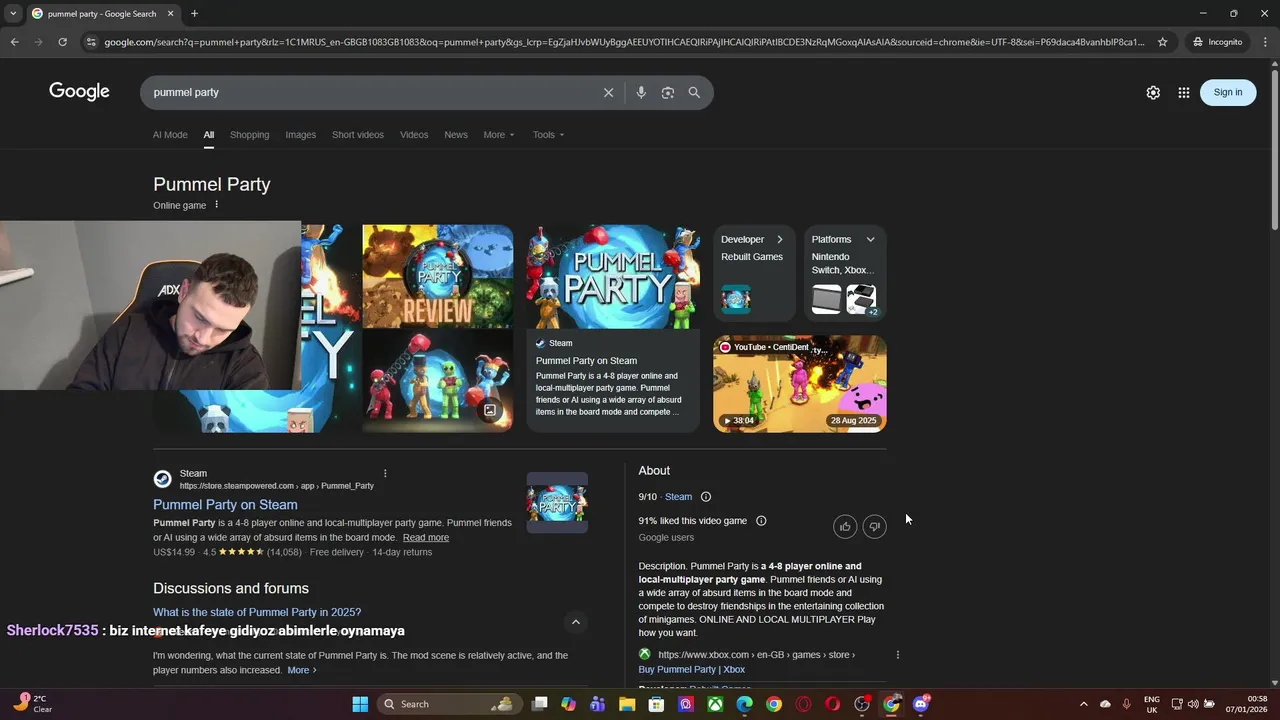1280x720 pixels.
Task: Open the Tools dropdown
Action: [548, 135]
